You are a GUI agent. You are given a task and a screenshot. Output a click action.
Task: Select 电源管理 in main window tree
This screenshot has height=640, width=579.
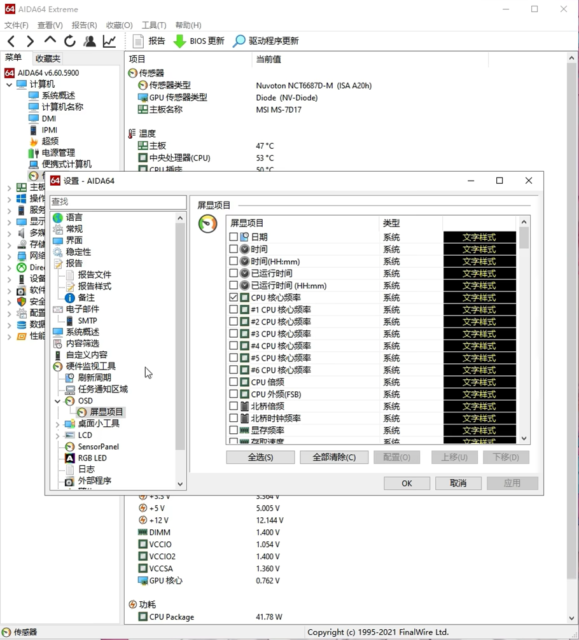click(x=58, y=153)
